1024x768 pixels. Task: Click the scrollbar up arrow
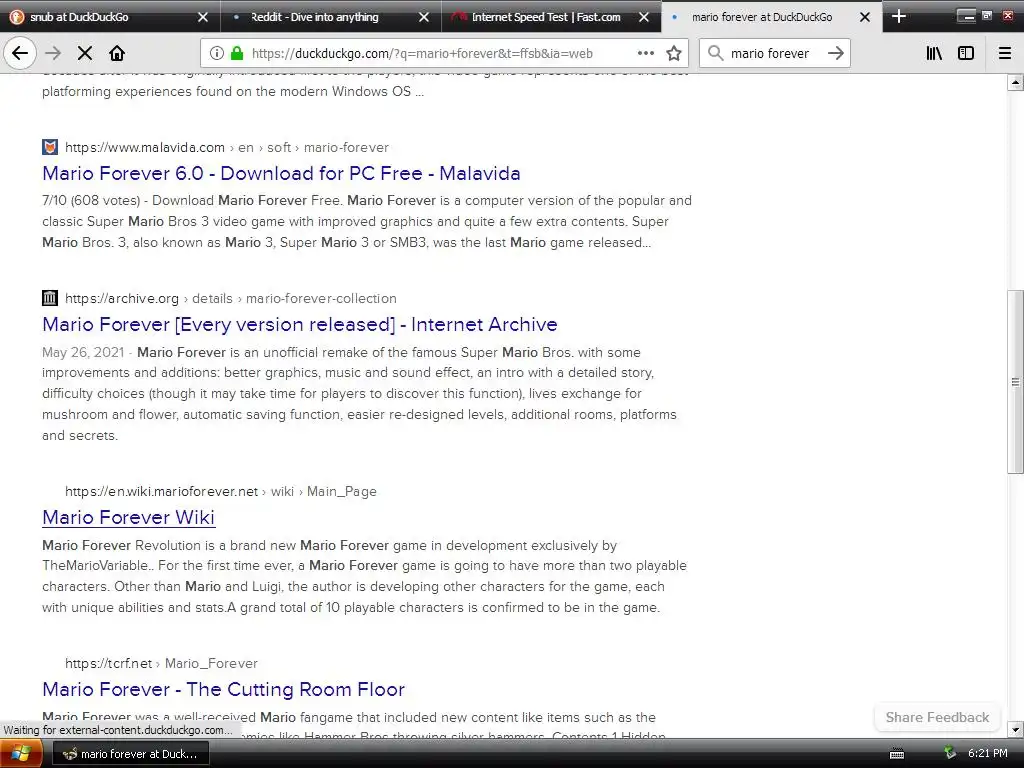[1015, 82]
